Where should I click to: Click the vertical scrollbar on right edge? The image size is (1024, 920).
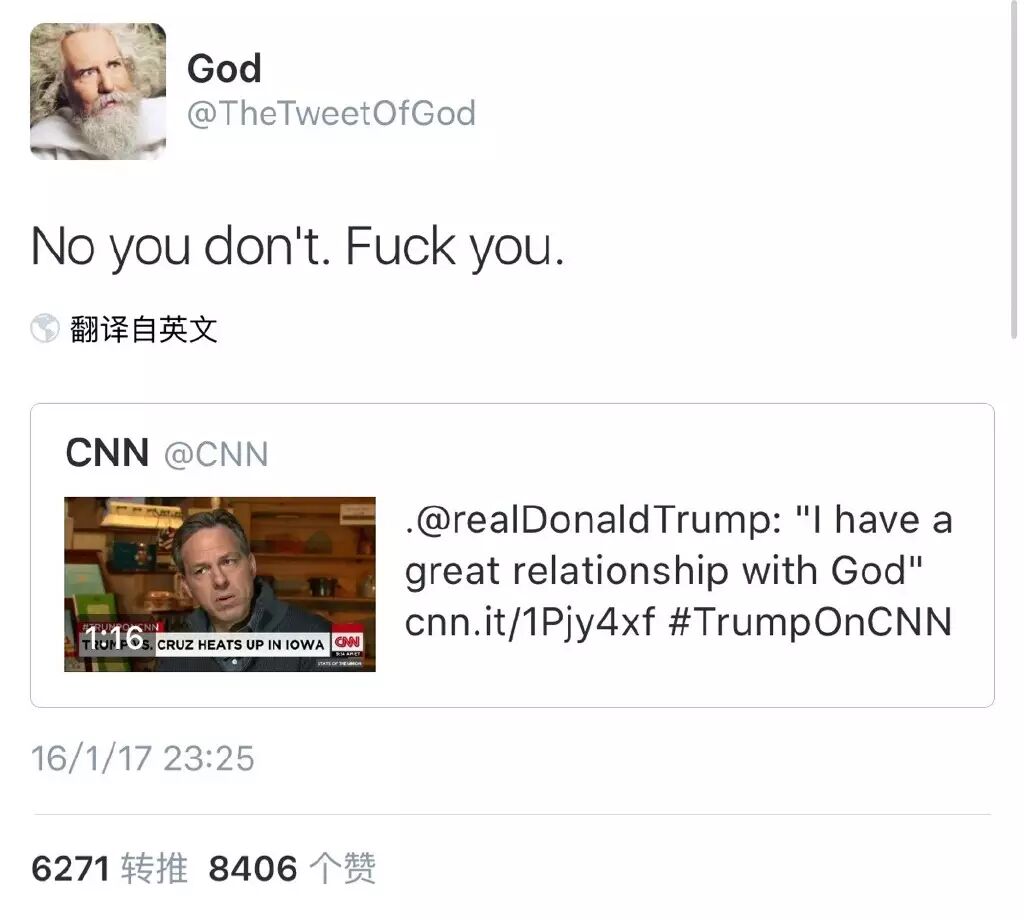tap(1014, 170)
